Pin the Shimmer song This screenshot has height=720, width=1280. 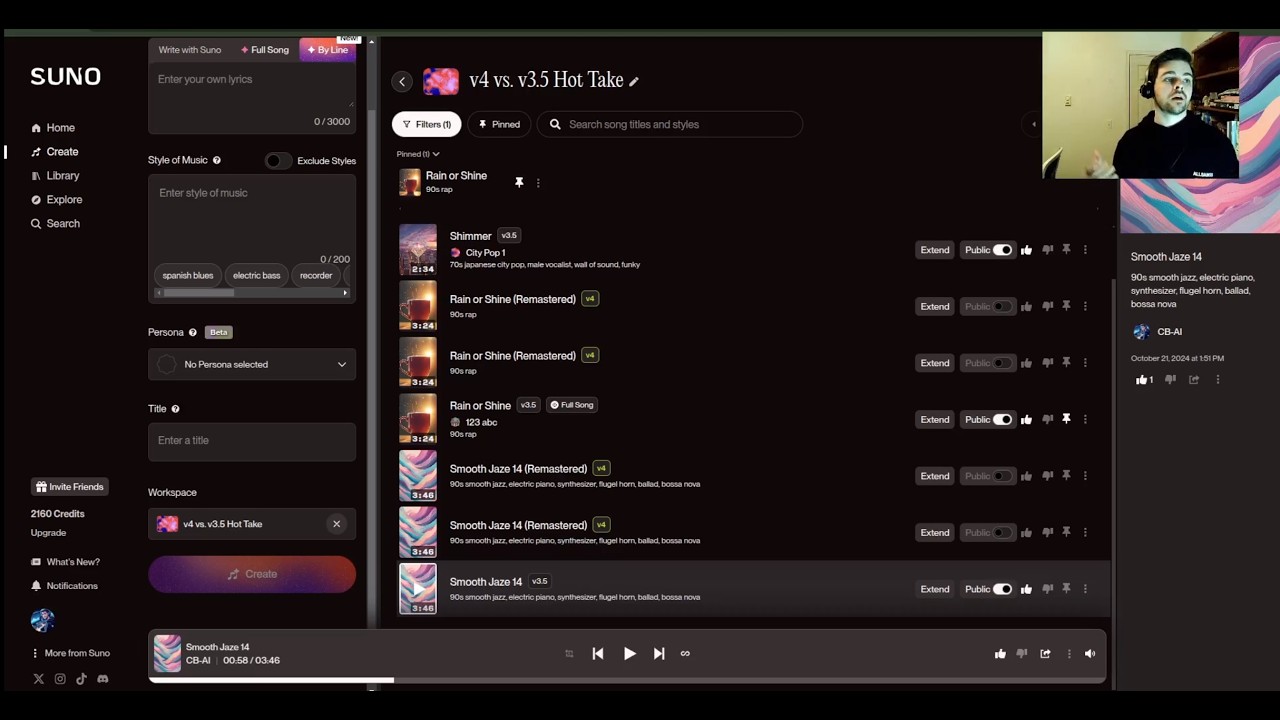pyautogui.click(x=1066, y=250)
